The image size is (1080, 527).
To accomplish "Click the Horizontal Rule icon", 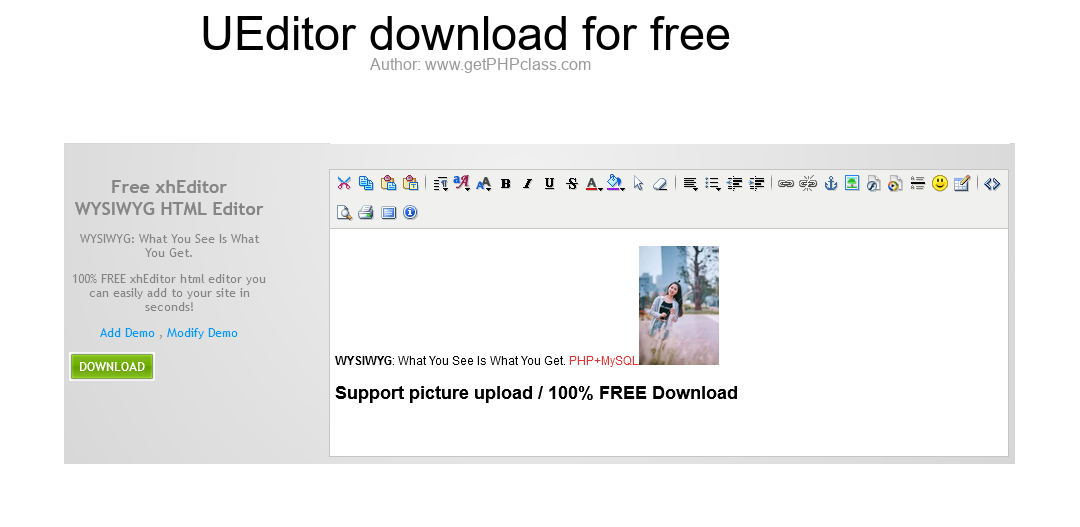I will click(x=917, y=183).
